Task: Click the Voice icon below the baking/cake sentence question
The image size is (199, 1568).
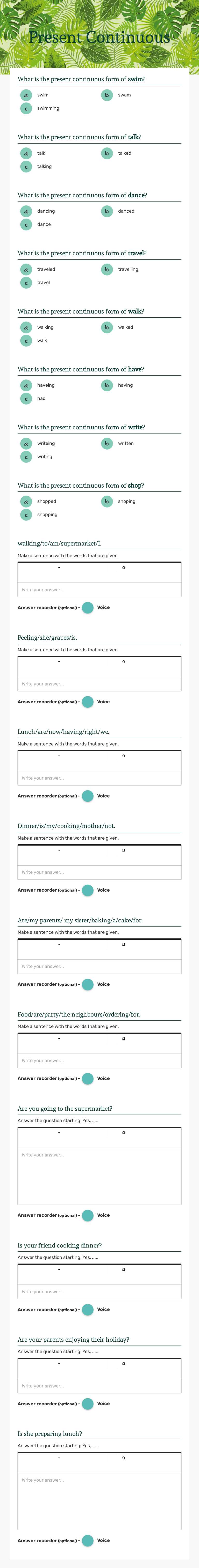Action: pyautogui.click(x=89, y=984)
